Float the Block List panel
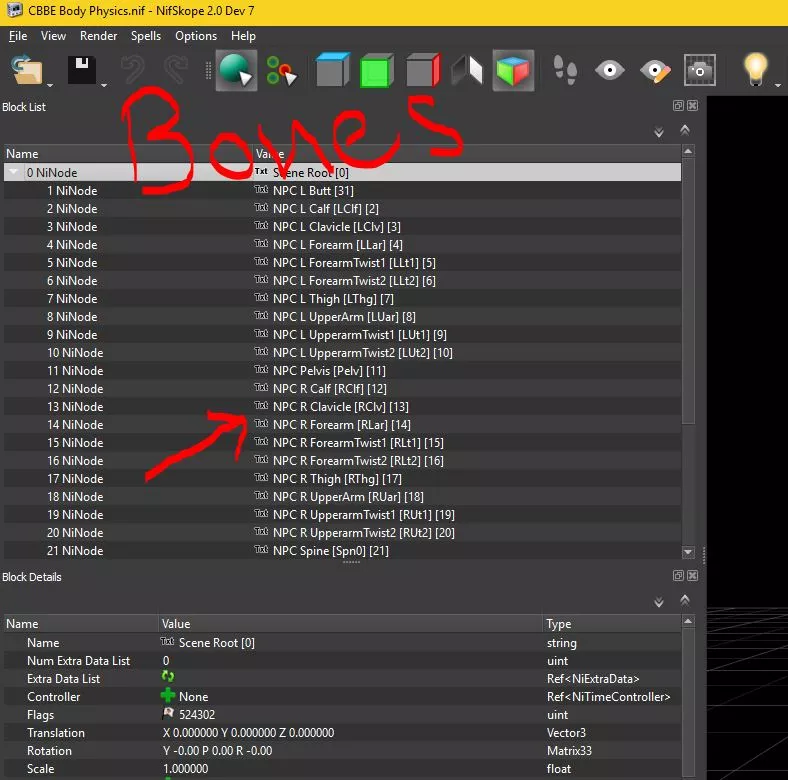This screenshot has height=780, width=788. pos(678,106)
